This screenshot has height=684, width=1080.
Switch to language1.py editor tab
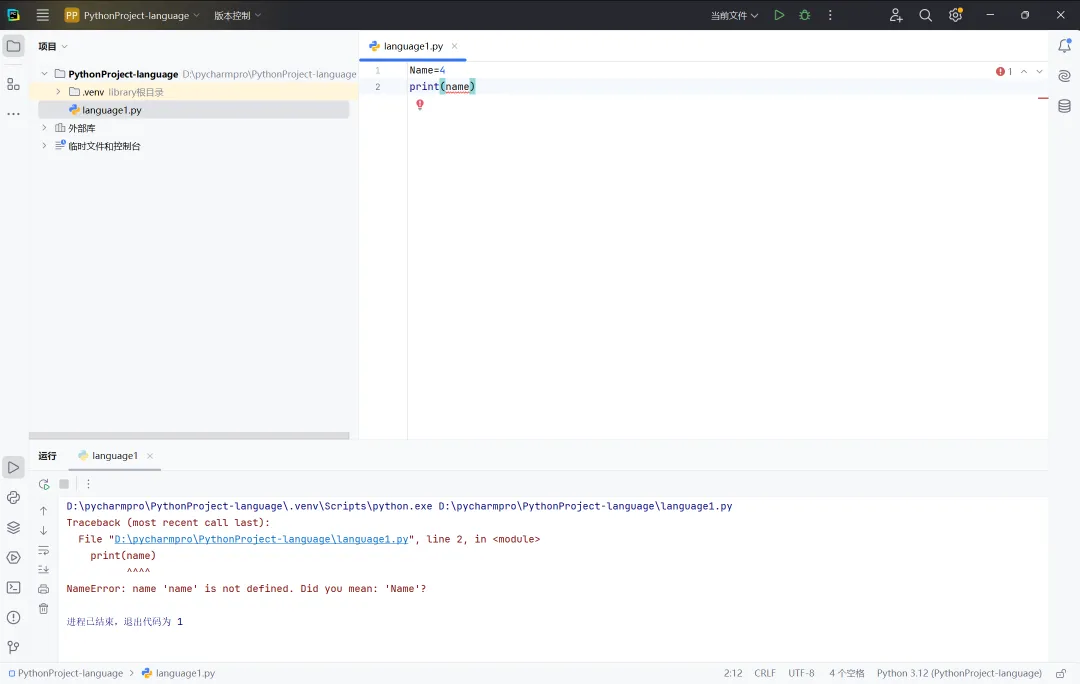413,46
